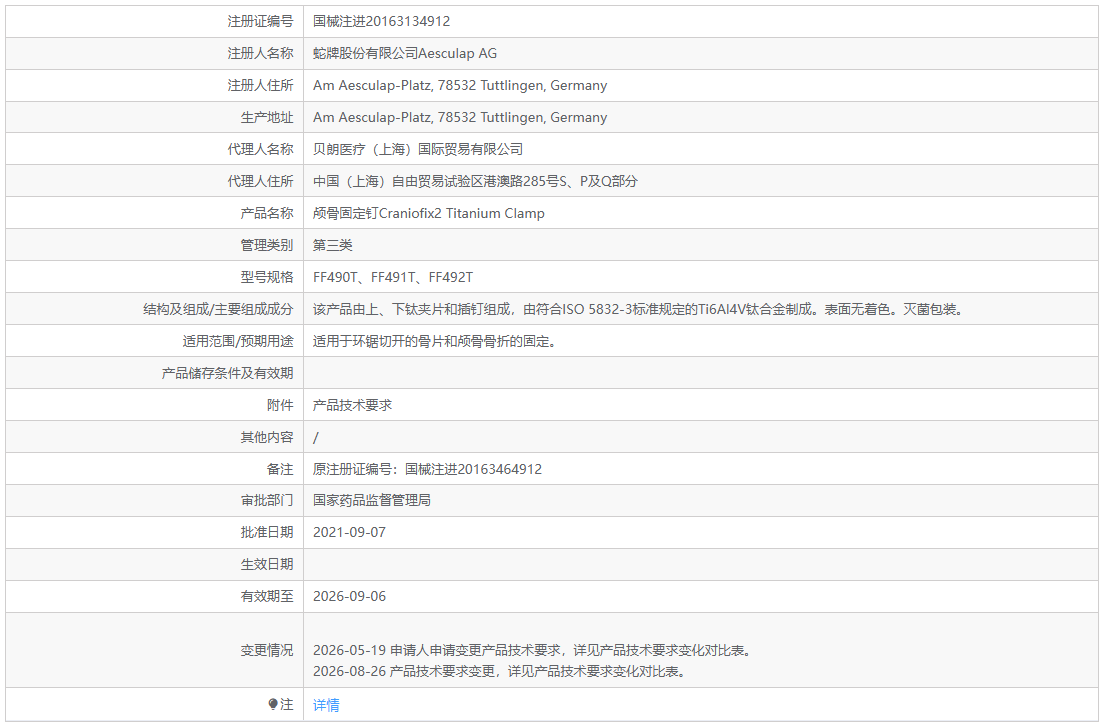The width and height of the screenshot is (1105, 725).
Task: Select remark 原注册证编号：国械注进20163464912
Action: point(427,469)
